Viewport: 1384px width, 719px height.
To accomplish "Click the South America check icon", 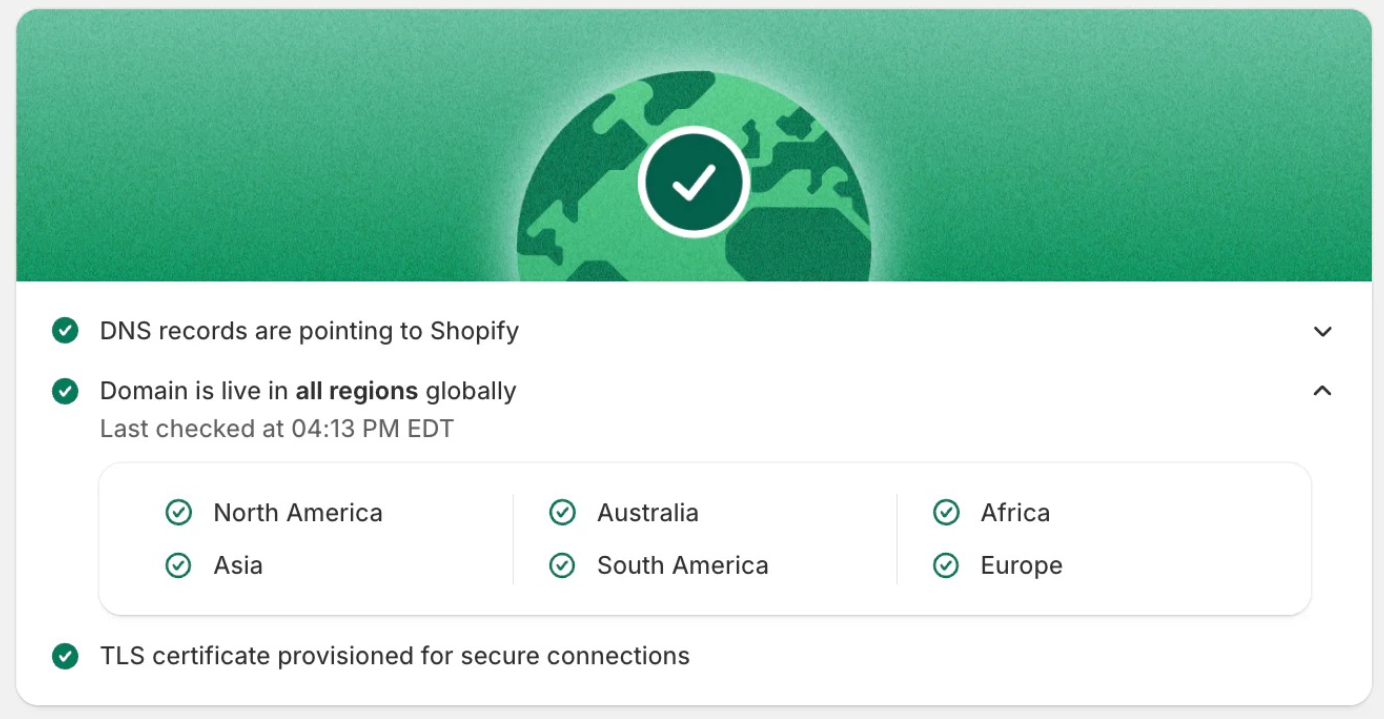I will (562, 566).
